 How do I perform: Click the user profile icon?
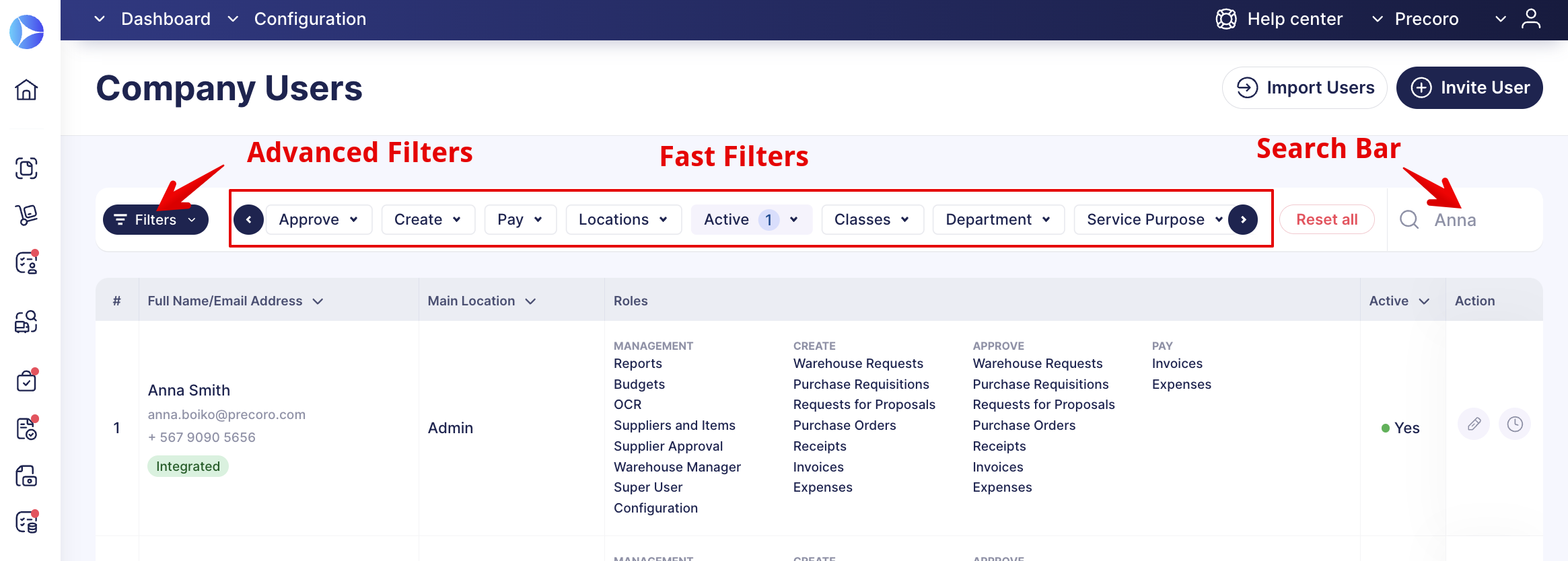coord(1531,19)
